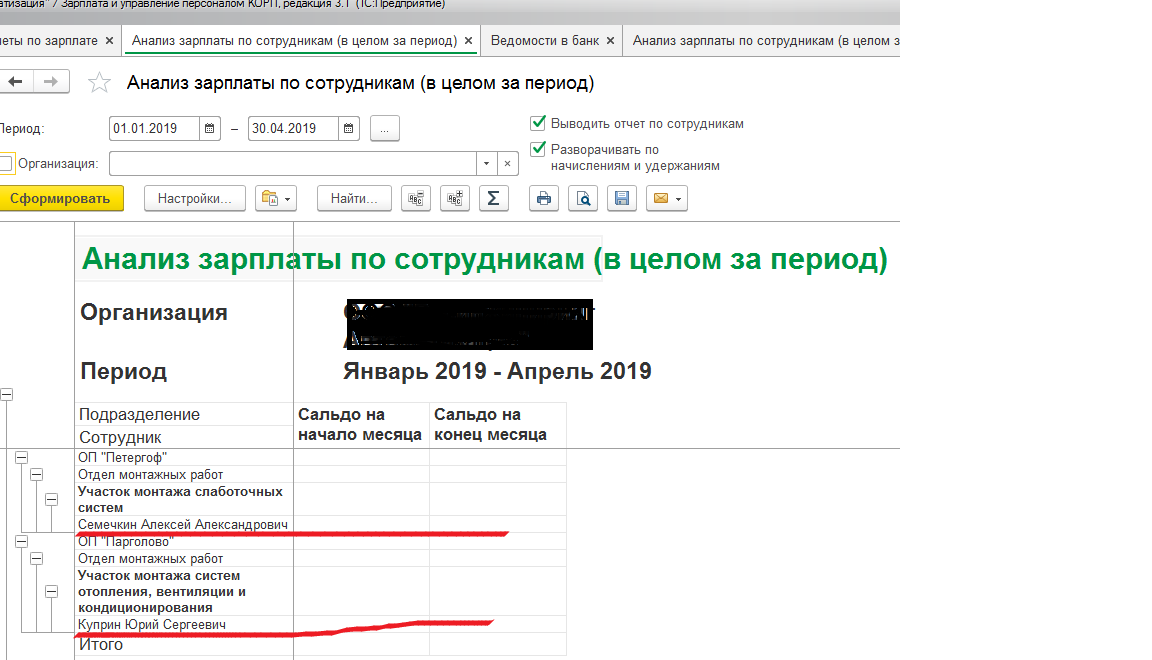
Task: Print the report with printer icon
Action: coord(544,198)
